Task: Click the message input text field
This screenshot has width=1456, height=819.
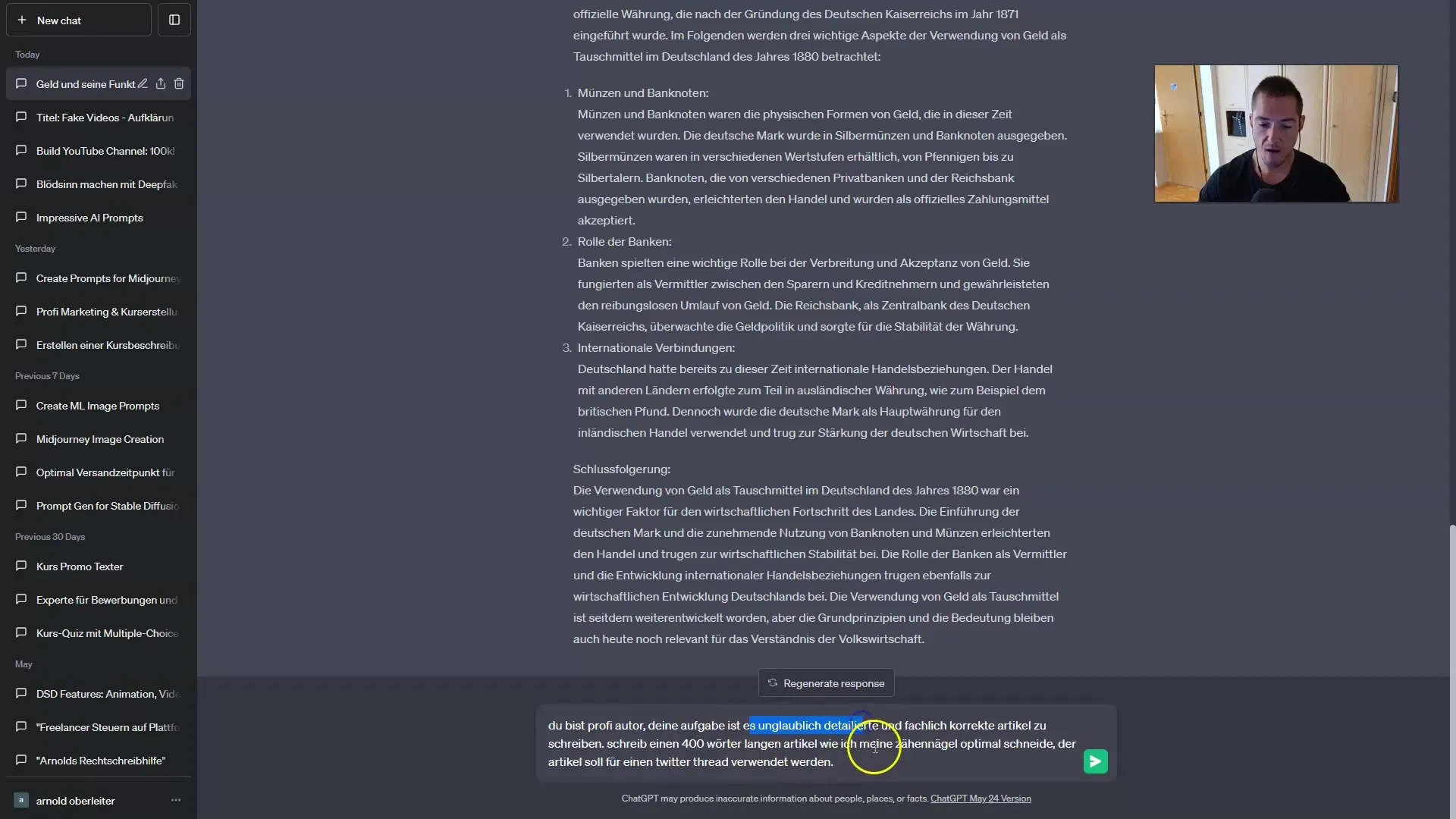Action: click(812, 743)
